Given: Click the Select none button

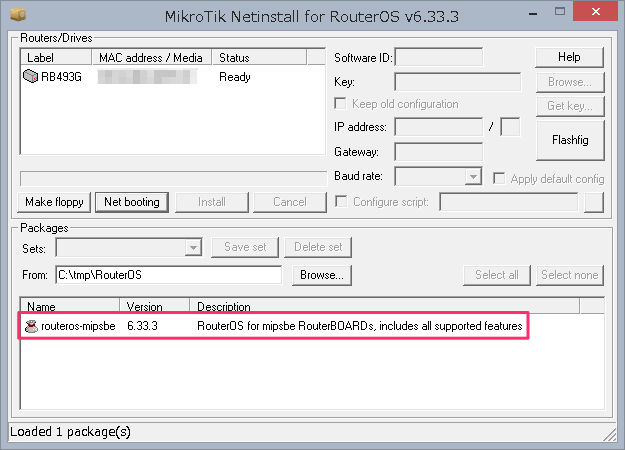Looking at the screenshot, I should coord(570,275).
